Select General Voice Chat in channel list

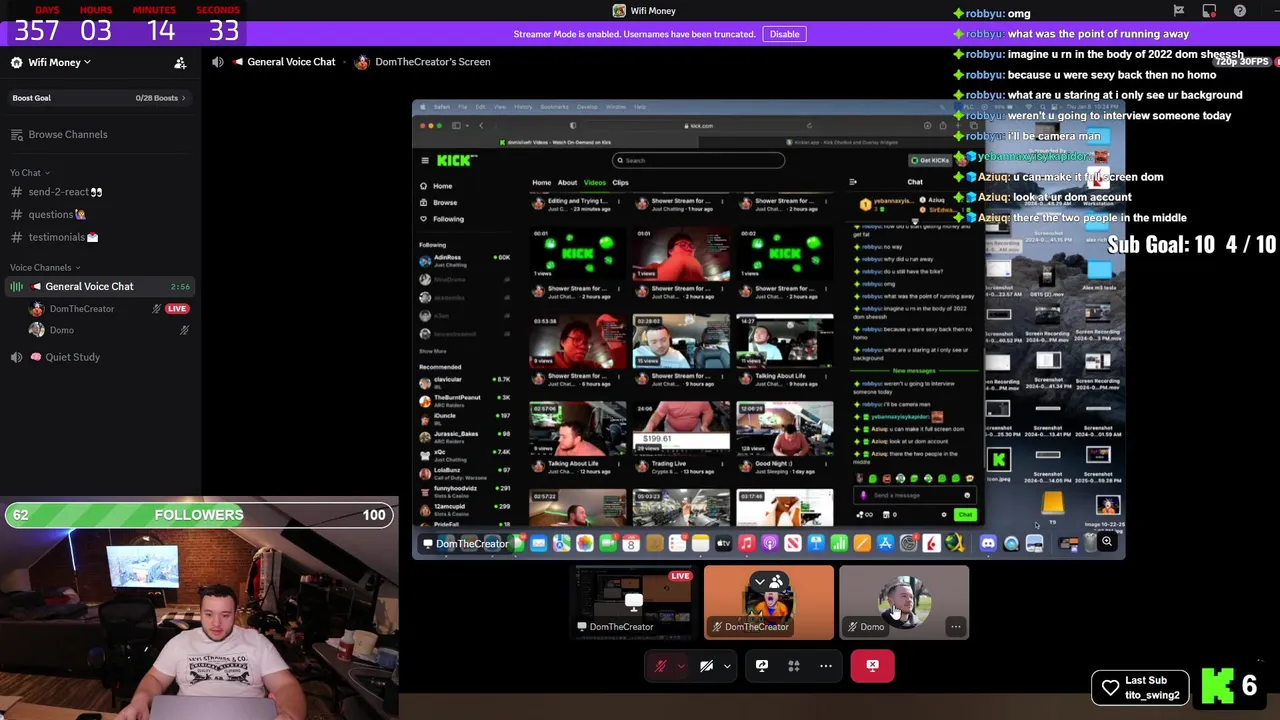[x=100, y=286]
